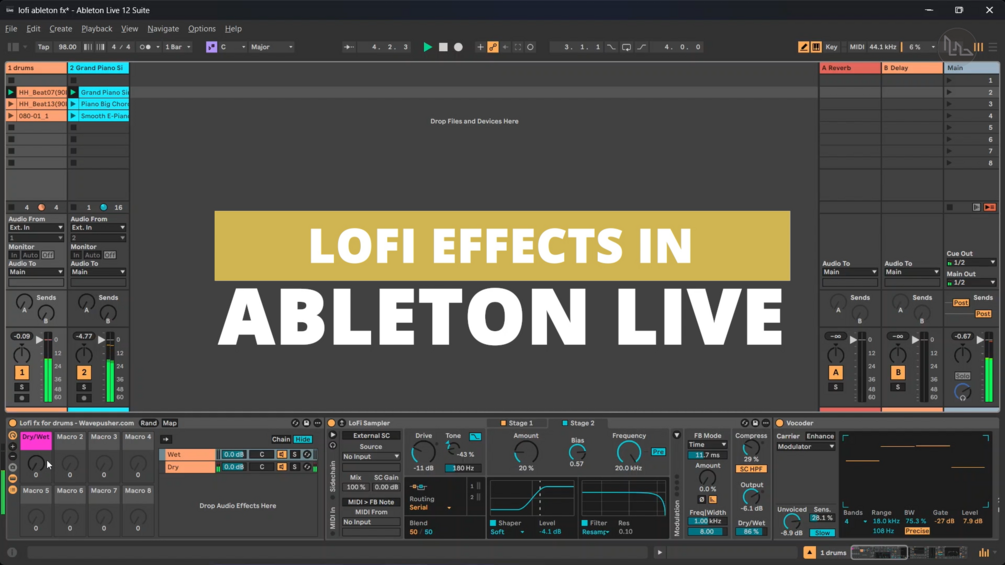Click the LoFi Sampler routing diagram icon
This screenshot has height=565, width=1005.
[418, 487]
